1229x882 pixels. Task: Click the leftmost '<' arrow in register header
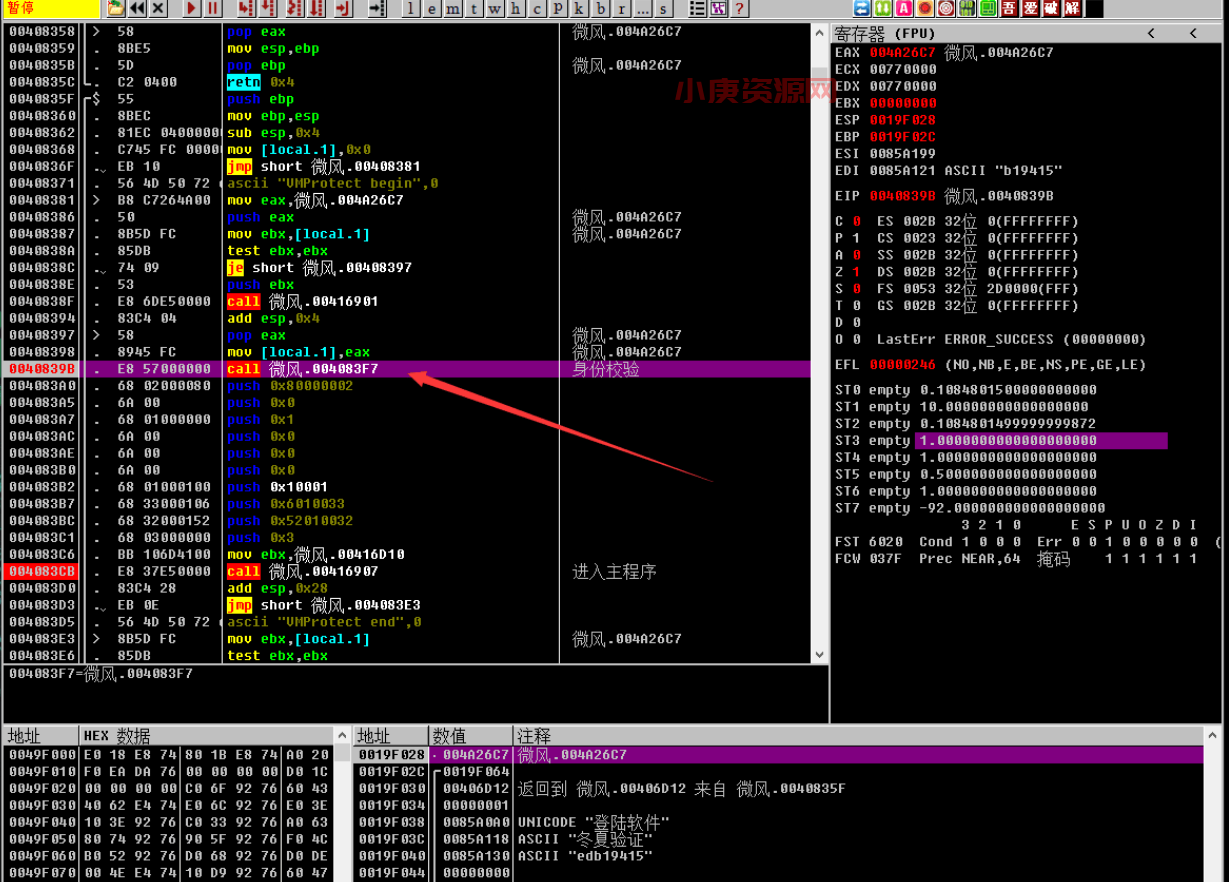(1151, 34)
